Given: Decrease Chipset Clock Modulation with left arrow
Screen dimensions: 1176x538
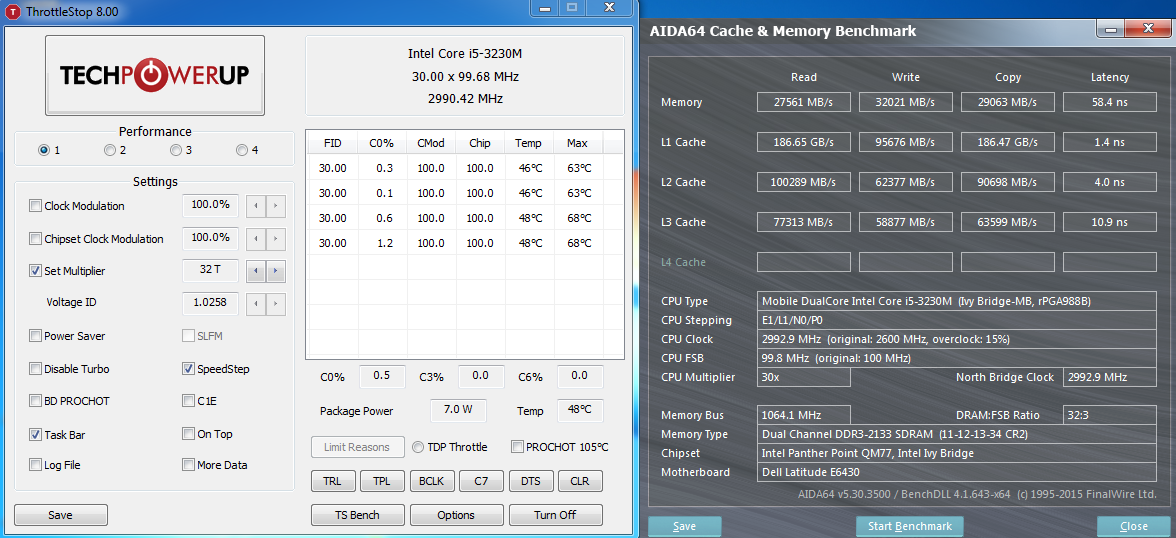Looking at the screenshot, I should pyautogui.click(x=256, y=239).
